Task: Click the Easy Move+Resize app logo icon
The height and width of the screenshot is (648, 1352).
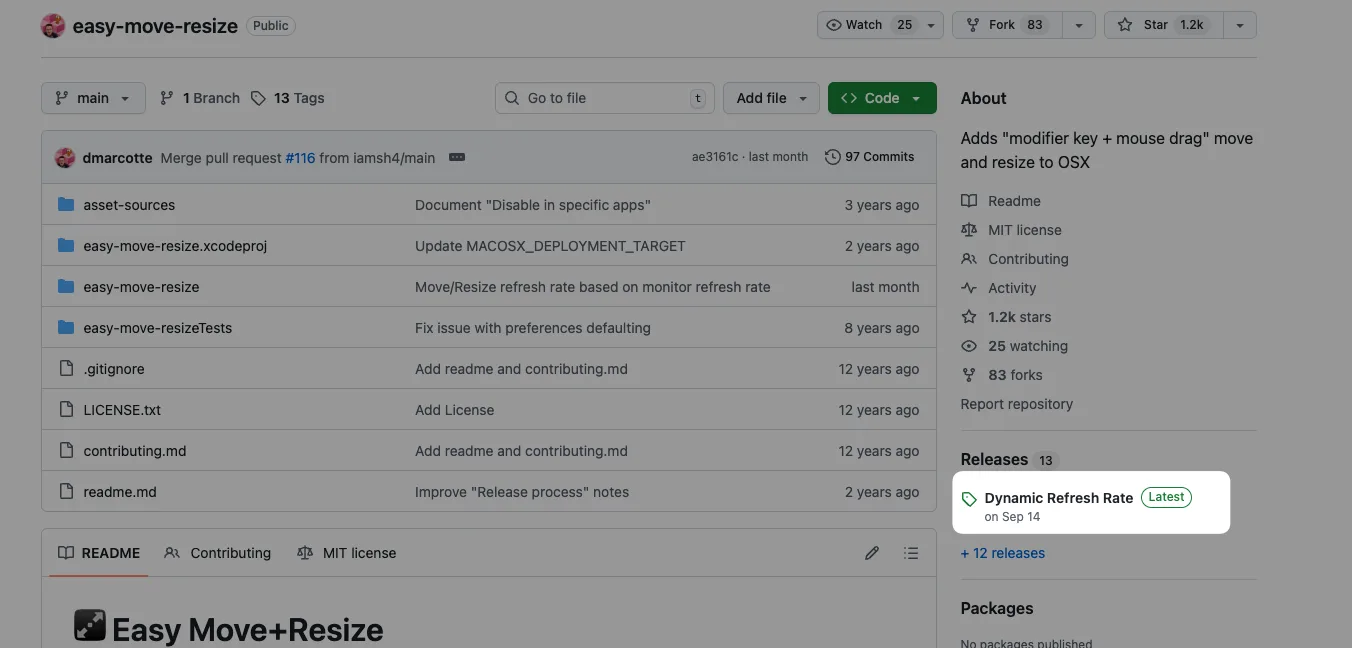Action: 90,626
